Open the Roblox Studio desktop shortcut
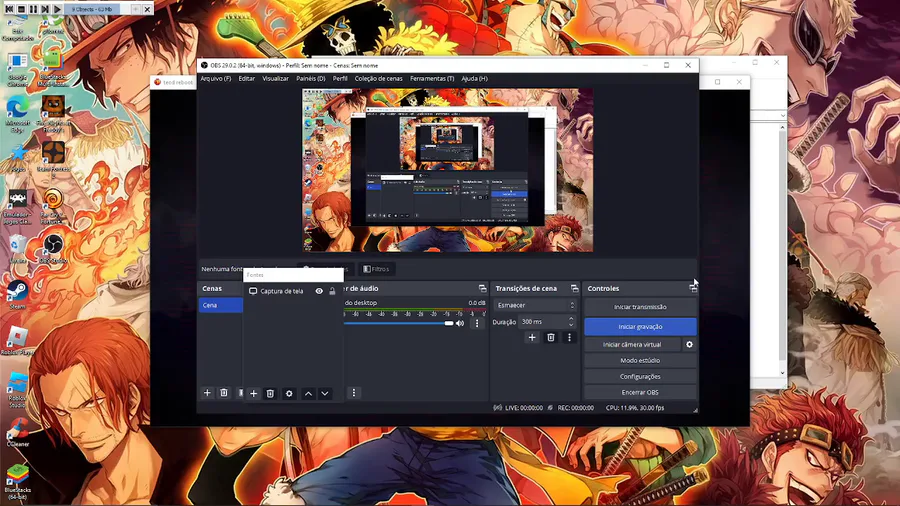900x506 pixels. click(x=17, y=389)
